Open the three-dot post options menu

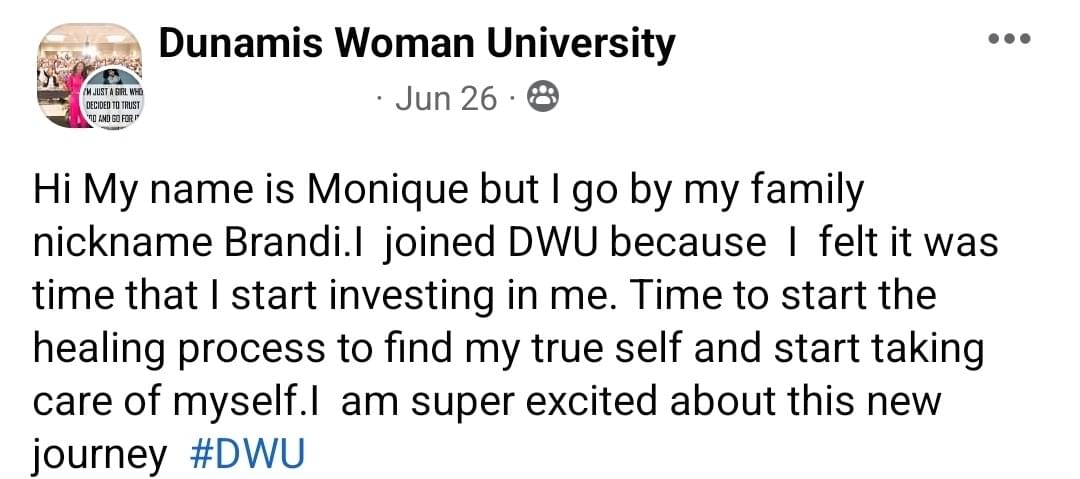coord(1009,39)
